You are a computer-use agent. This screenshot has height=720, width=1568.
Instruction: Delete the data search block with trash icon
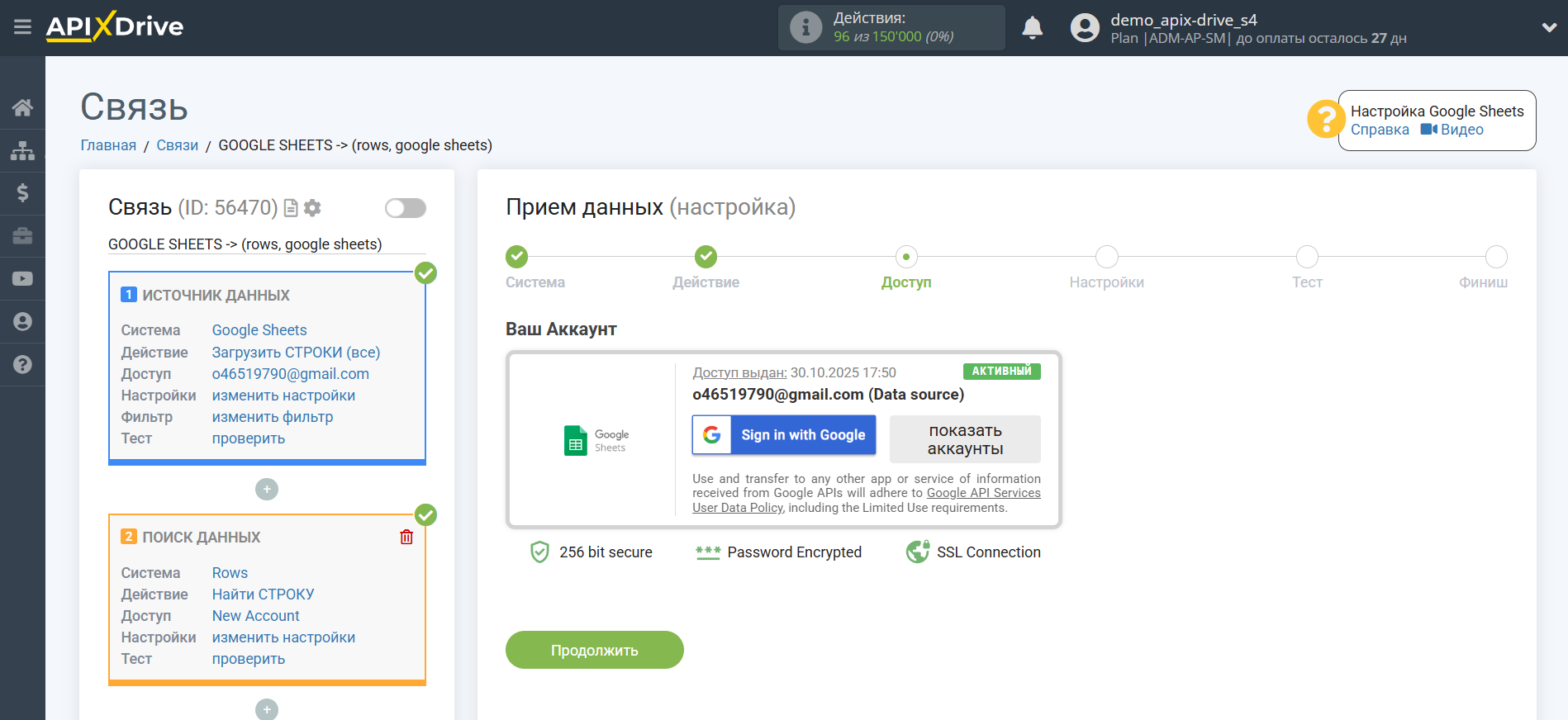(x=406, y=538)
